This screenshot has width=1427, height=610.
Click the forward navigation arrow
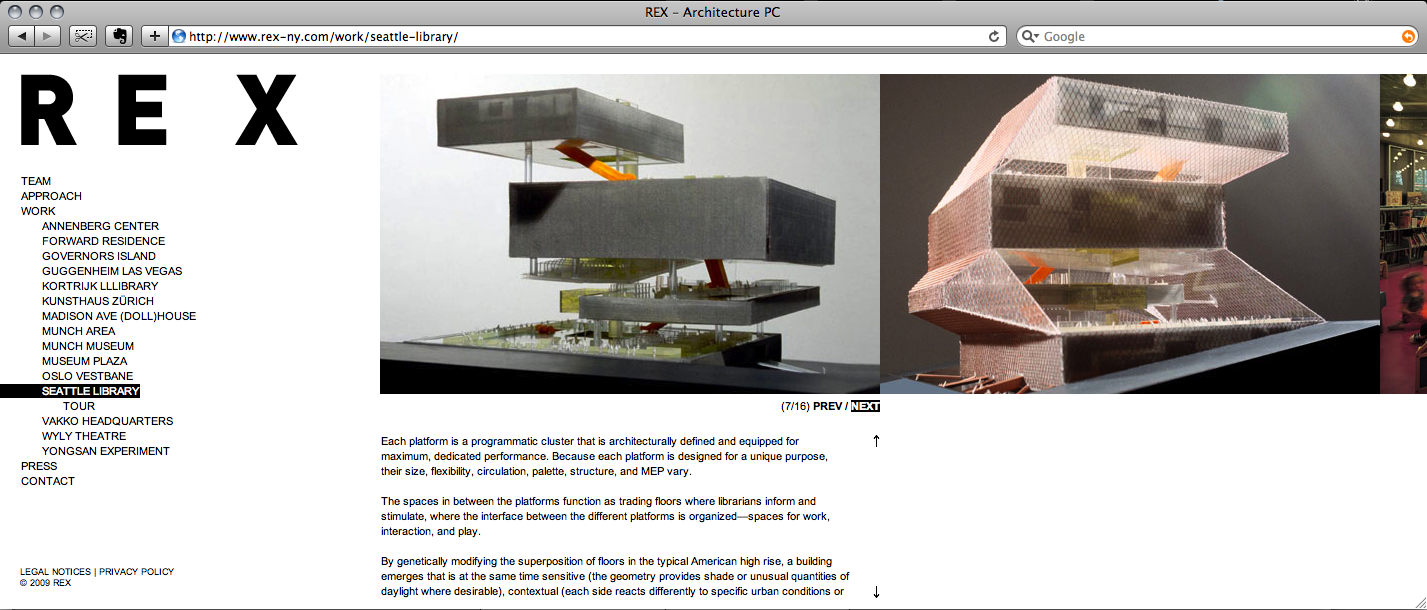point(46,35)
